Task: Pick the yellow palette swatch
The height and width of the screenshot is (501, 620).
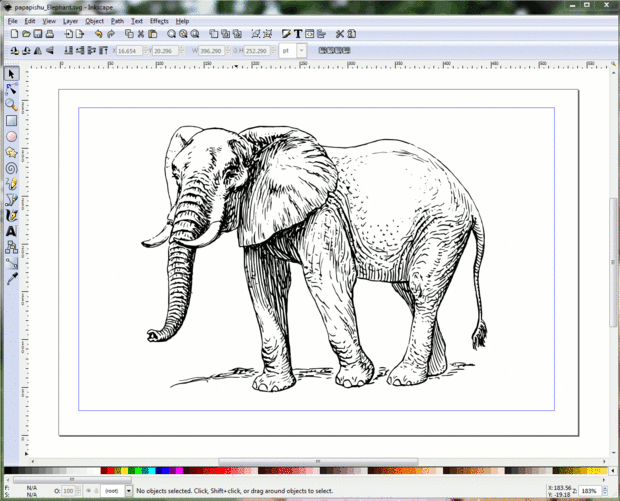Action: [x=124, y=471]
